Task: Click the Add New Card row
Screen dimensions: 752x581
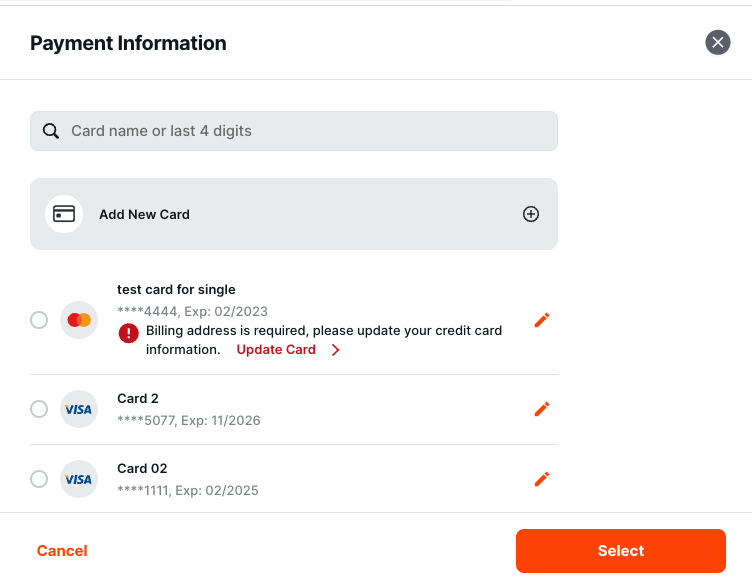Action: [294, 214]
